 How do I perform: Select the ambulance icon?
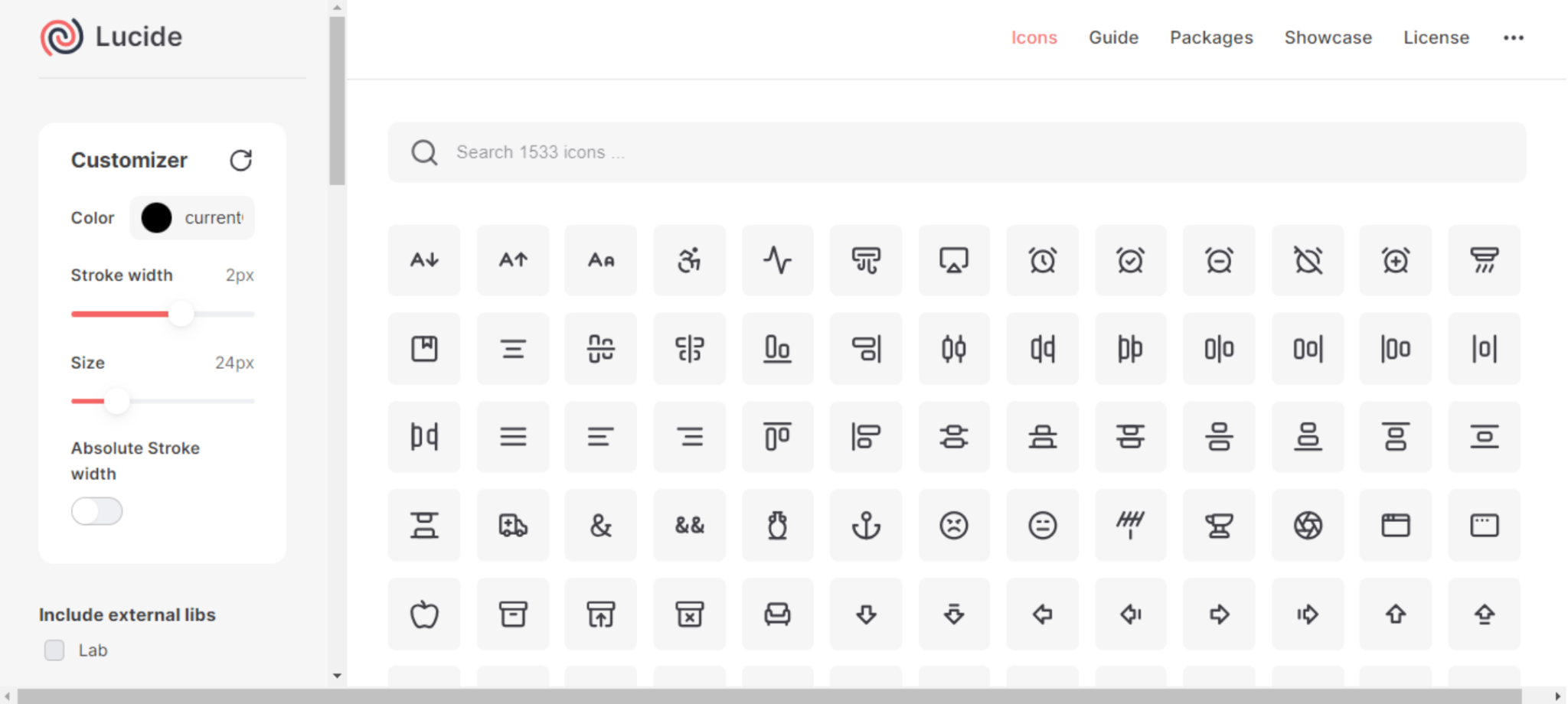coord(512,525)
